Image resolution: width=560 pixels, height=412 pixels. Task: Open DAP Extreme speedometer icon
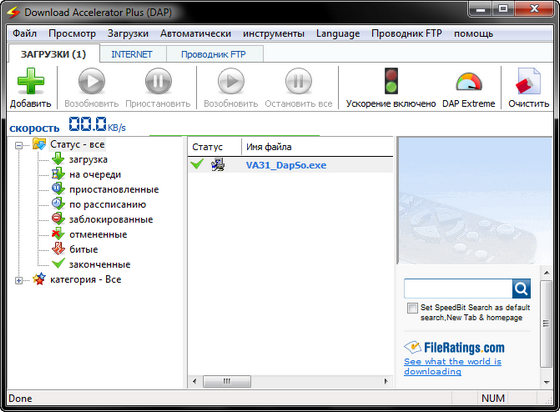tap(469, 82)
